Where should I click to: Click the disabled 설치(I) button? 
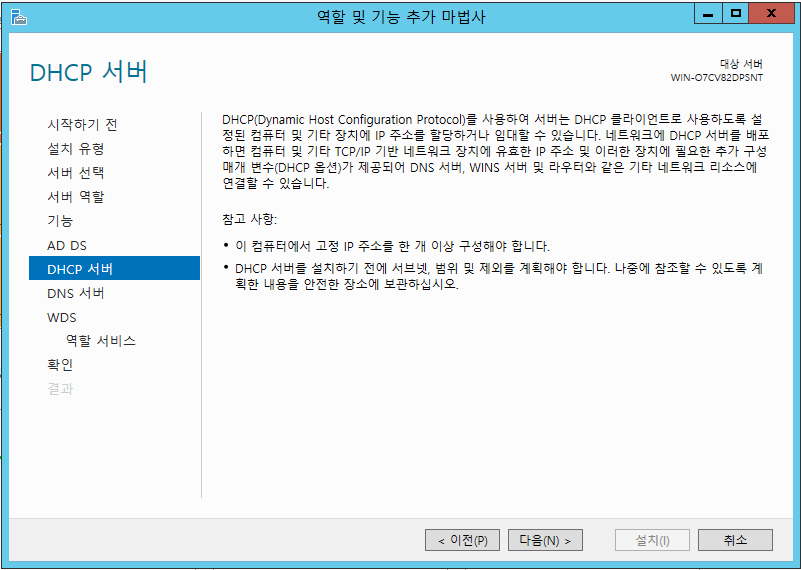point(652,540)
